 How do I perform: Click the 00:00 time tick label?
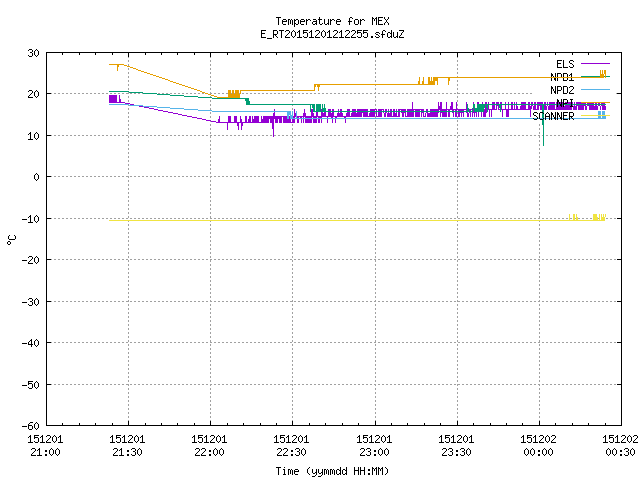click(538, 452)
